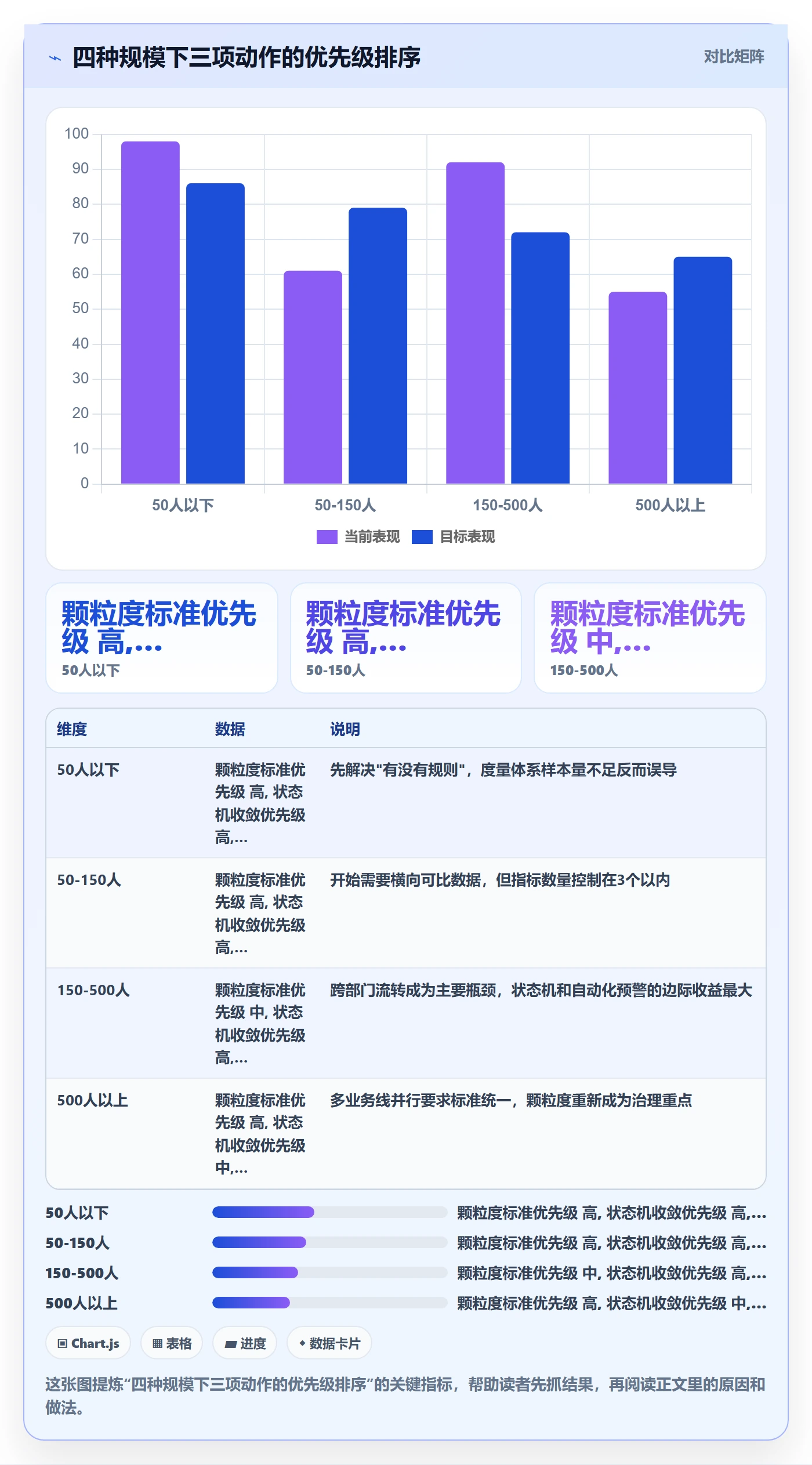The width and height of the screenshot is (812, 1465).
Task: Click the blue bar for 500人以上
Action: coord(702,370)
